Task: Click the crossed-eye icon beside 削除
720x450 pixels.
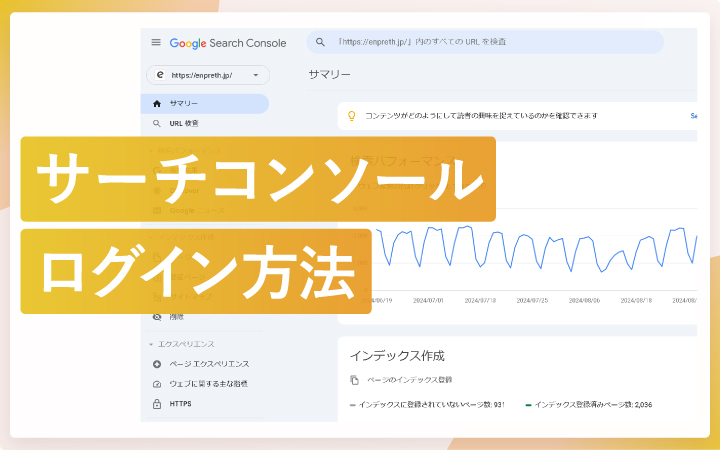Action: [157, 317]
